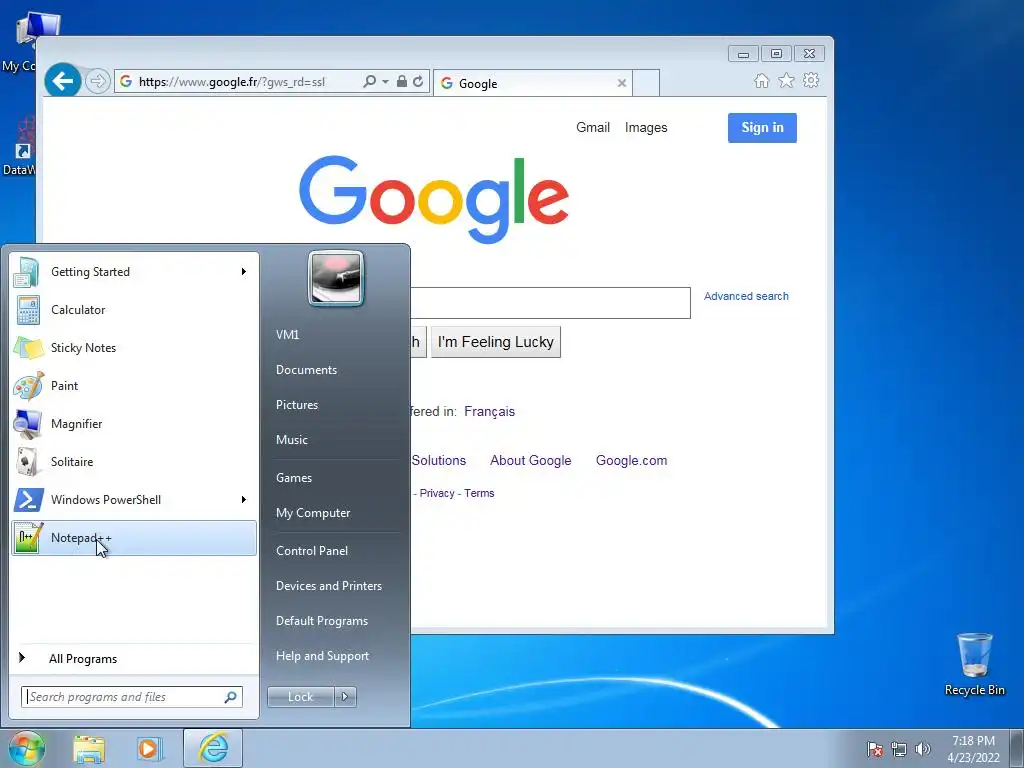Click the search magnifier in address bar

click(369, 82)
